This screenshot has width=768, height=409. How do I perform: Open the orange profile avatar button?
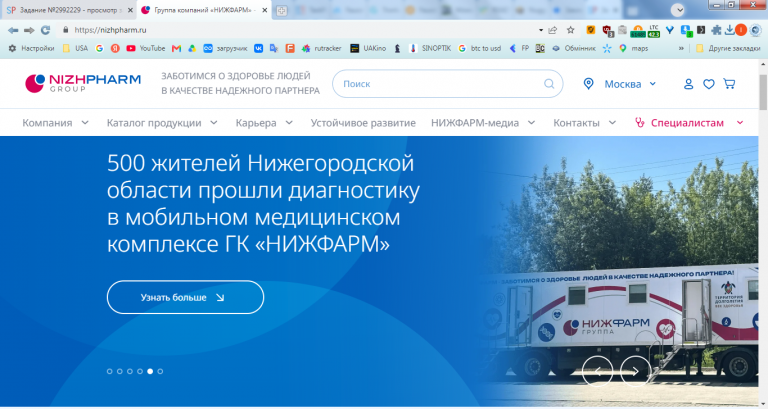[x=741, y=30]
